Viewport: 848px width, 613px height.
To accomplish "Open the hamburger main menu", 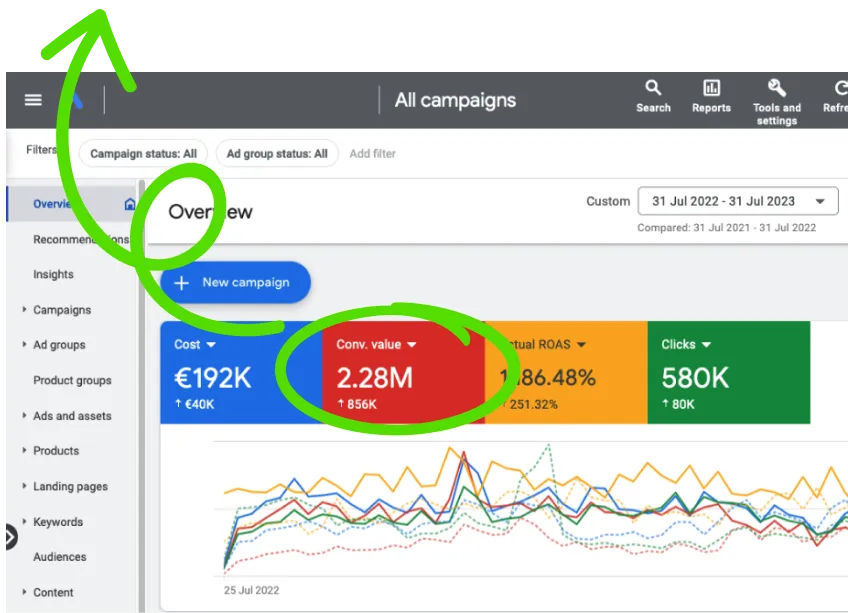I will (x=33, y=100).
